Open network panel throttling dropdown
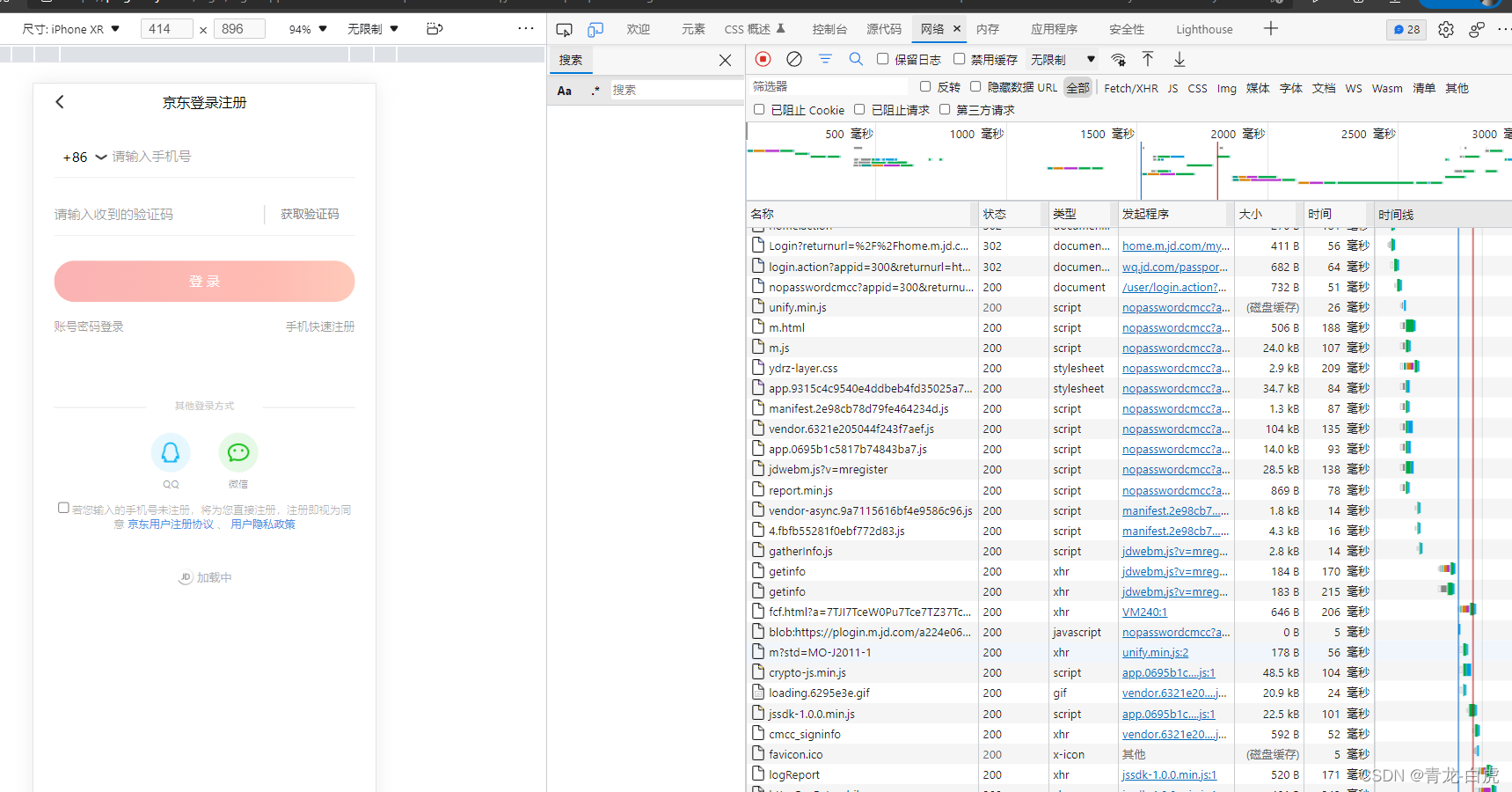1512x792 pixels. point(1063,60)
